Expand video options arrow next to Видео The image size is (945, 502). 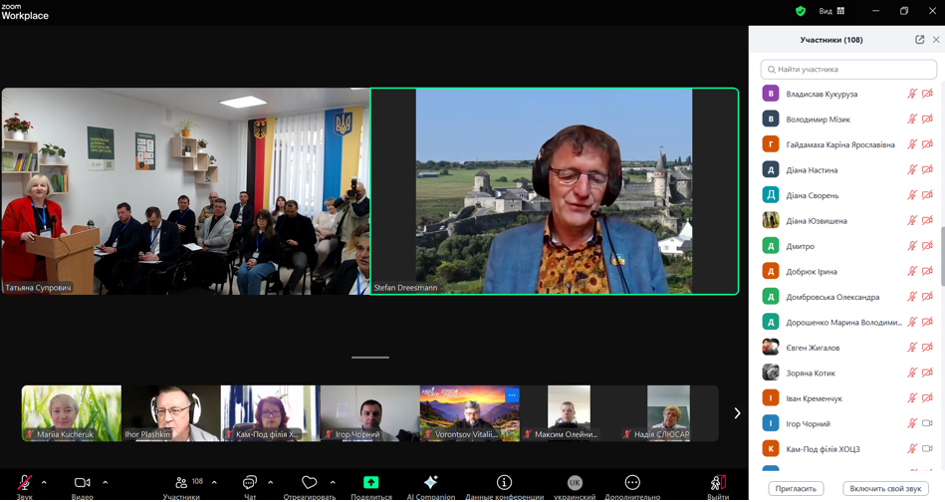(105, 482)
